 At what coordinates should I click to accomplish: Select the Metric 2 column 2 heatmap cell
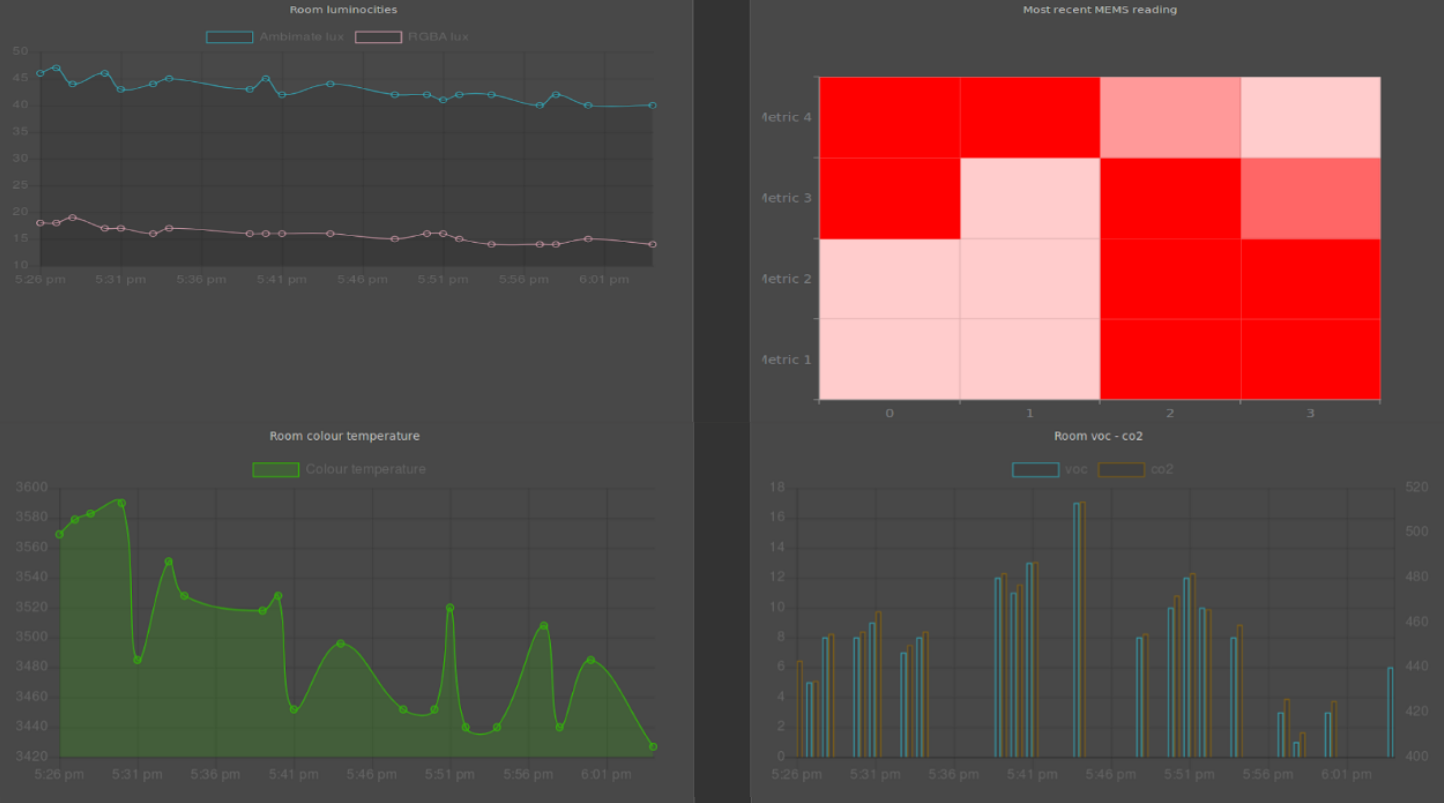[x=1170, y=279]
